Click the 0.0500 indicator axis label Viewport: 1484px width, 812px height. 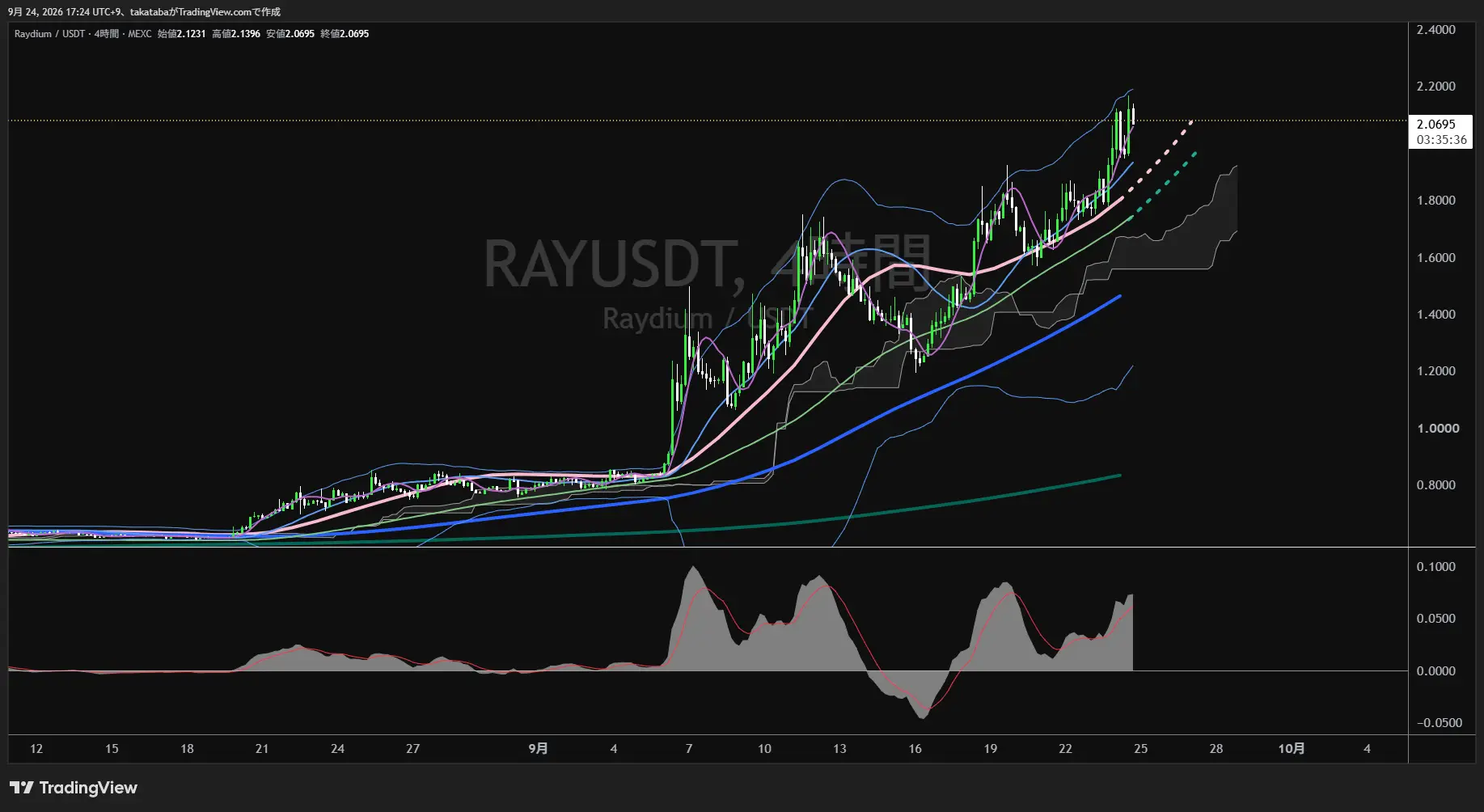(x=1436, y=619)
